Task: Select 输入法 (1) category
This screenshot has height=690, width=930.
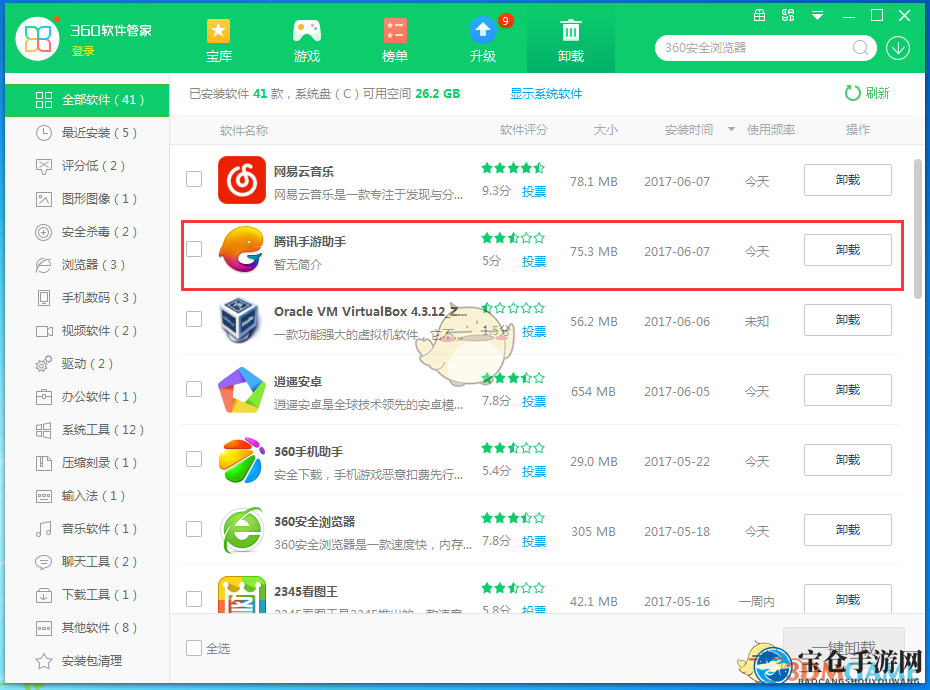Action: (87, 496)
